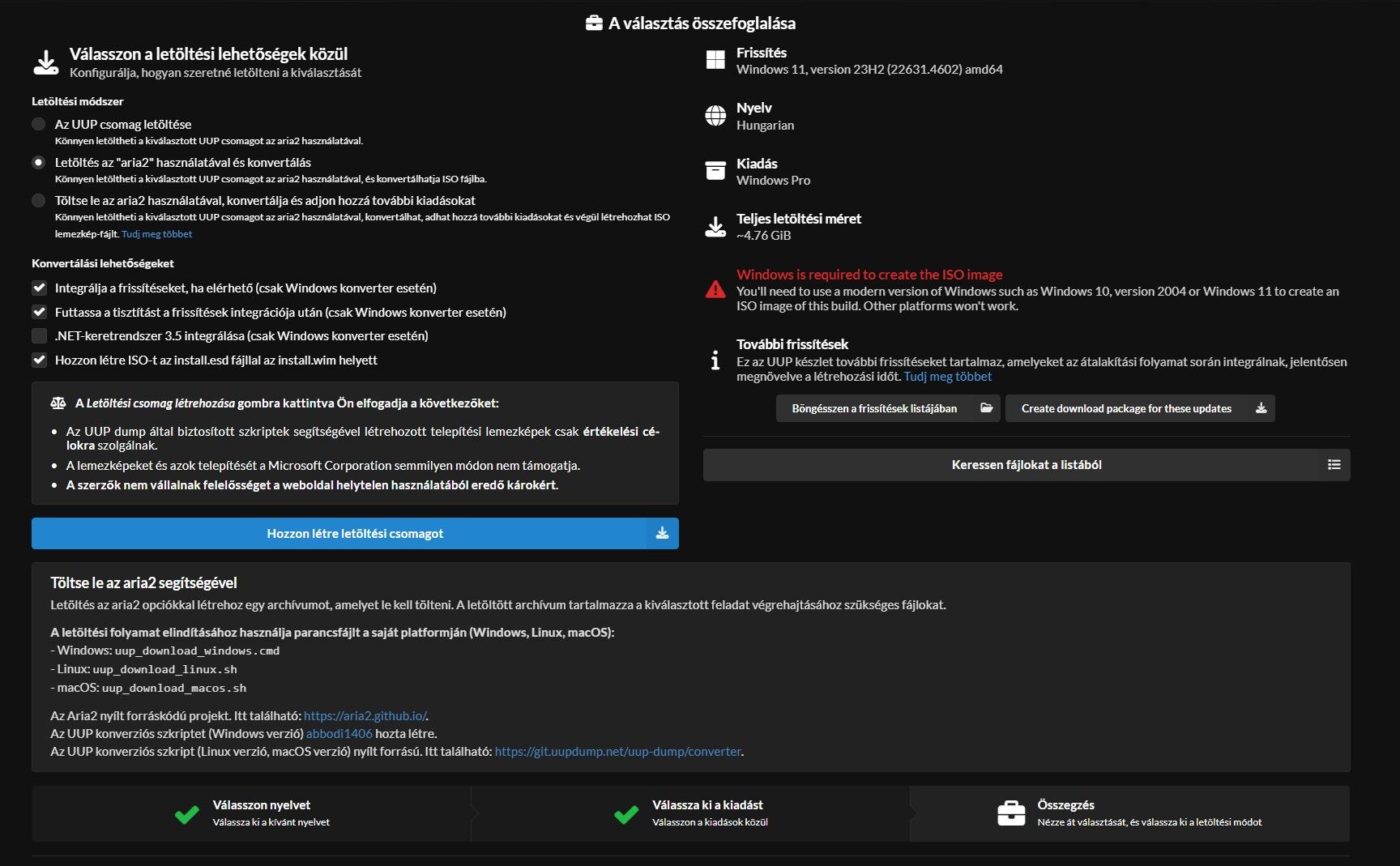Click the 'uup_download_windows.cmd' filename text
This screenshot has height=866, width=1400.
pyautogui.click(x=197, y=651)
